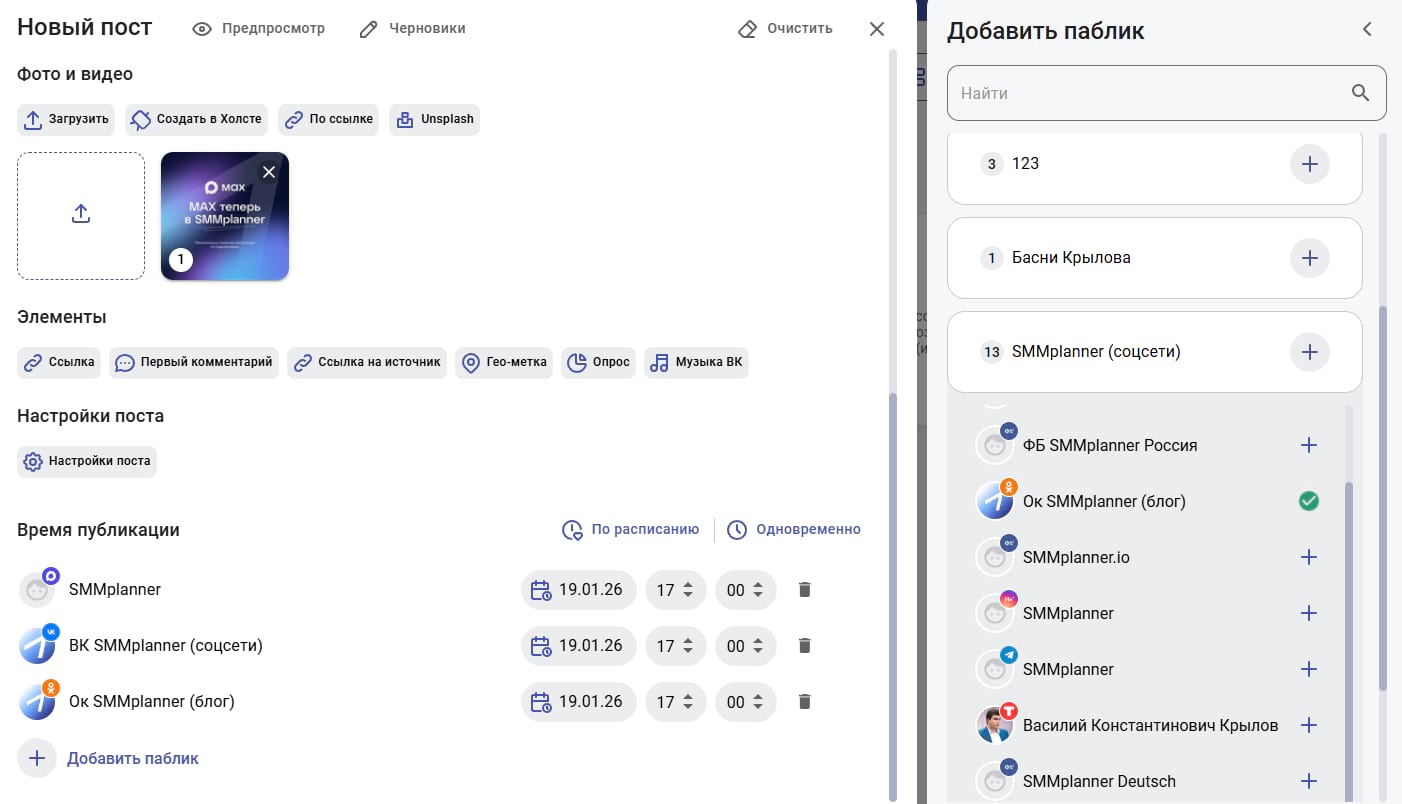Deselect the checked Ок SMMplanner (блог) page
This screenshot has width=1402, height=804.
(x=1308, y=501)
